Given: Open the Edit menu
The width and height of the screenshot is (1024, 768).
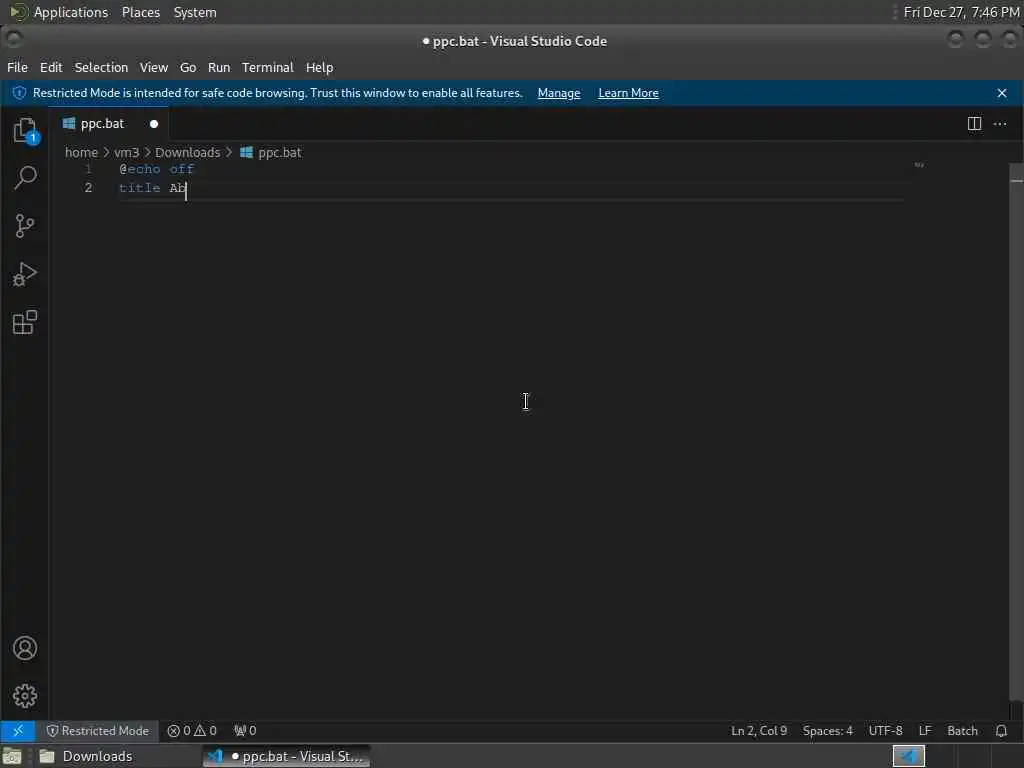Looking at the screenshot, I should point(51,67).
